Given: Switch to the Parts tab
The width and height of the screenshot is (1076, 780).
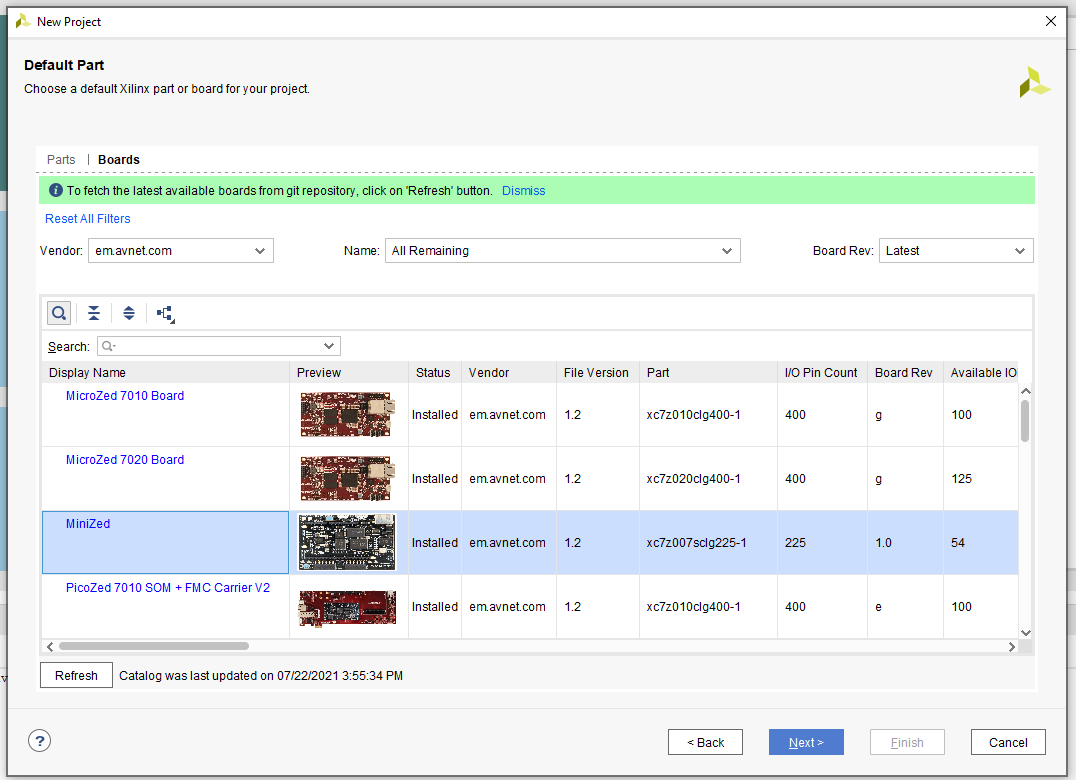Looking at the screenshot, I should coord(61,159).
